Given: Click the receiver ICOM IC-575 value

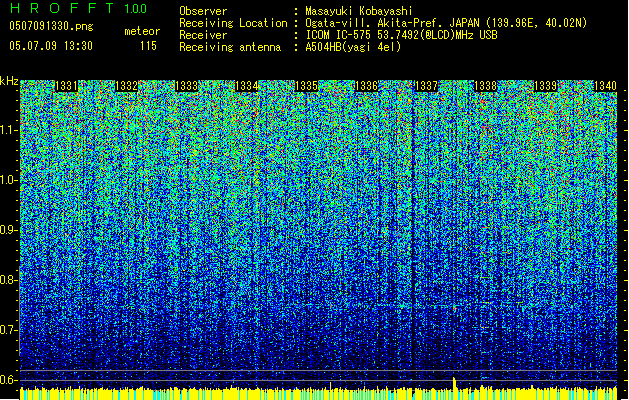Looking at the screenshot, I should coord(401,35).
